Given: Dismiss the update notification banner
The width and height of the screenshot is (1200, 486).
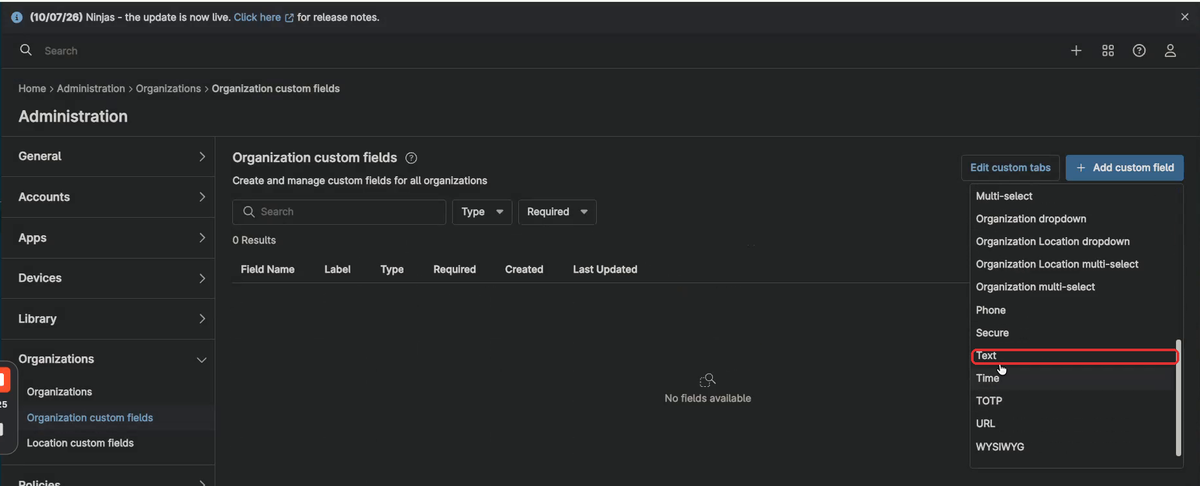Looking at the screenshot, I should click(x=1185, y=17).
